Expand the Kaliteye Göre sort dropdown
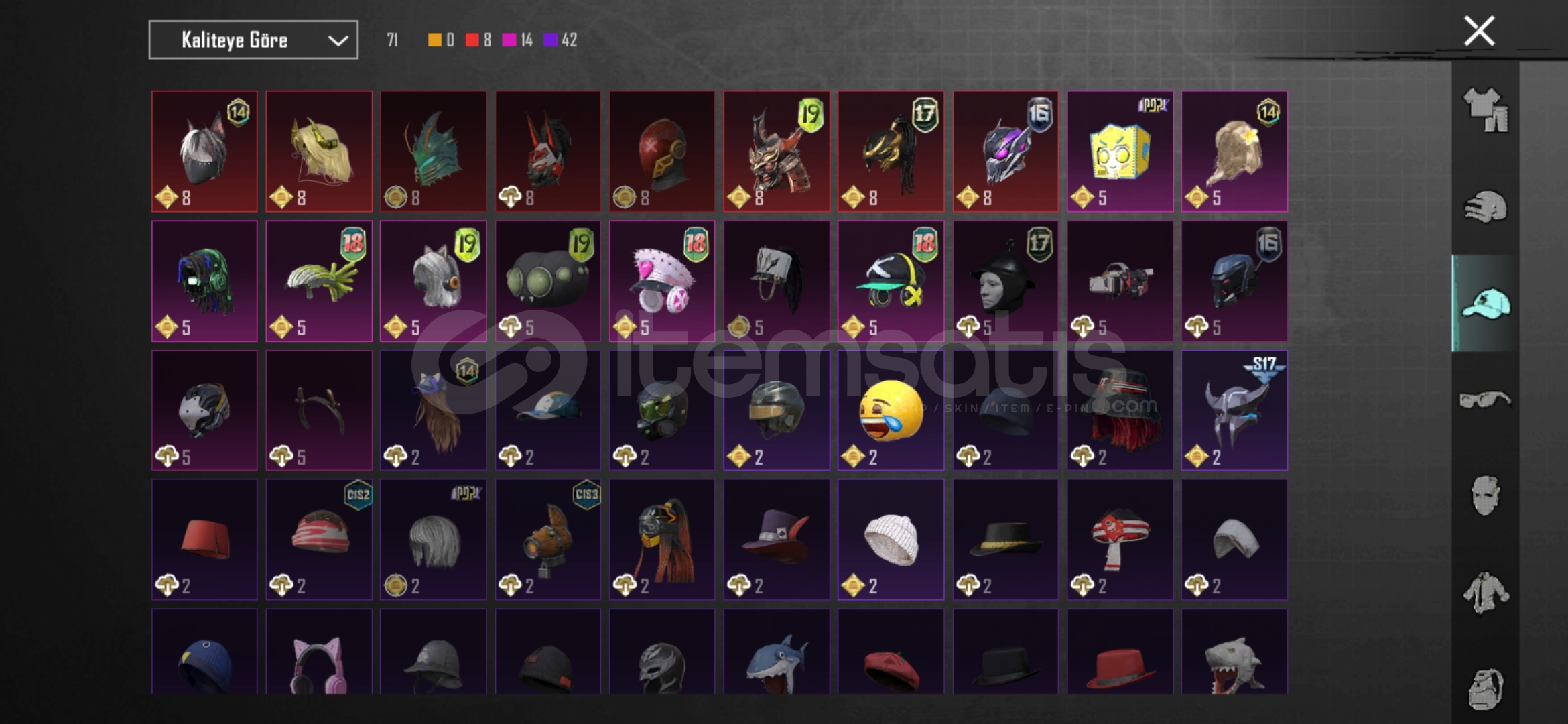Screen dimensions: 1568x724 click(x=253, y=40)
